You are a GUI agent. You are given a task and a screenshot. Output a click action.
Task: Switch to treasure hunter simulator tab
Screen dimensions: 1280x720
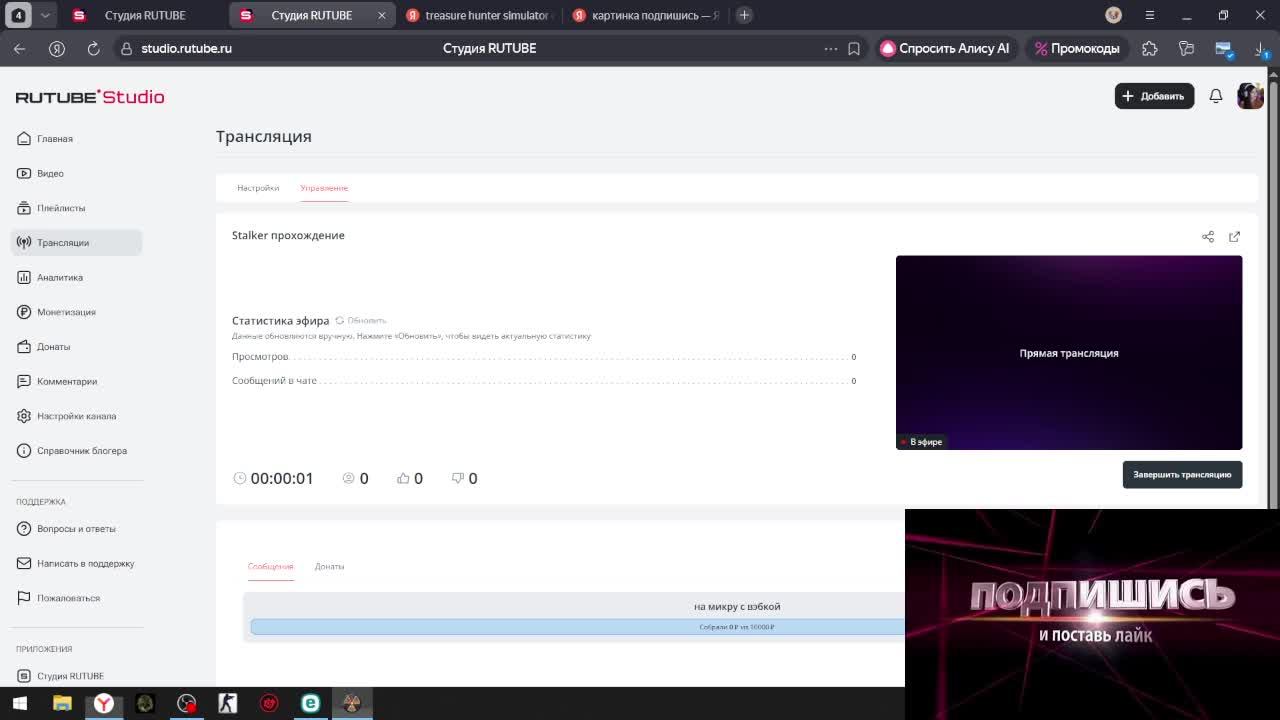coord(480,15)
